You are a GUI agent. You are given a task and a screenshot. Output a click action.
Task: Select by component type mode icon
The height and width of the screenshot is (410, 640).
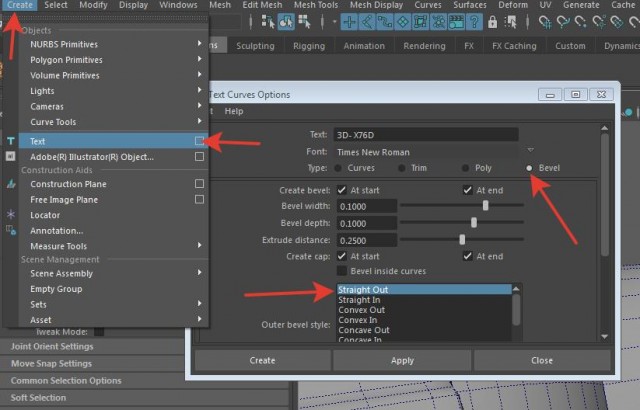click(x=304, y=22)
